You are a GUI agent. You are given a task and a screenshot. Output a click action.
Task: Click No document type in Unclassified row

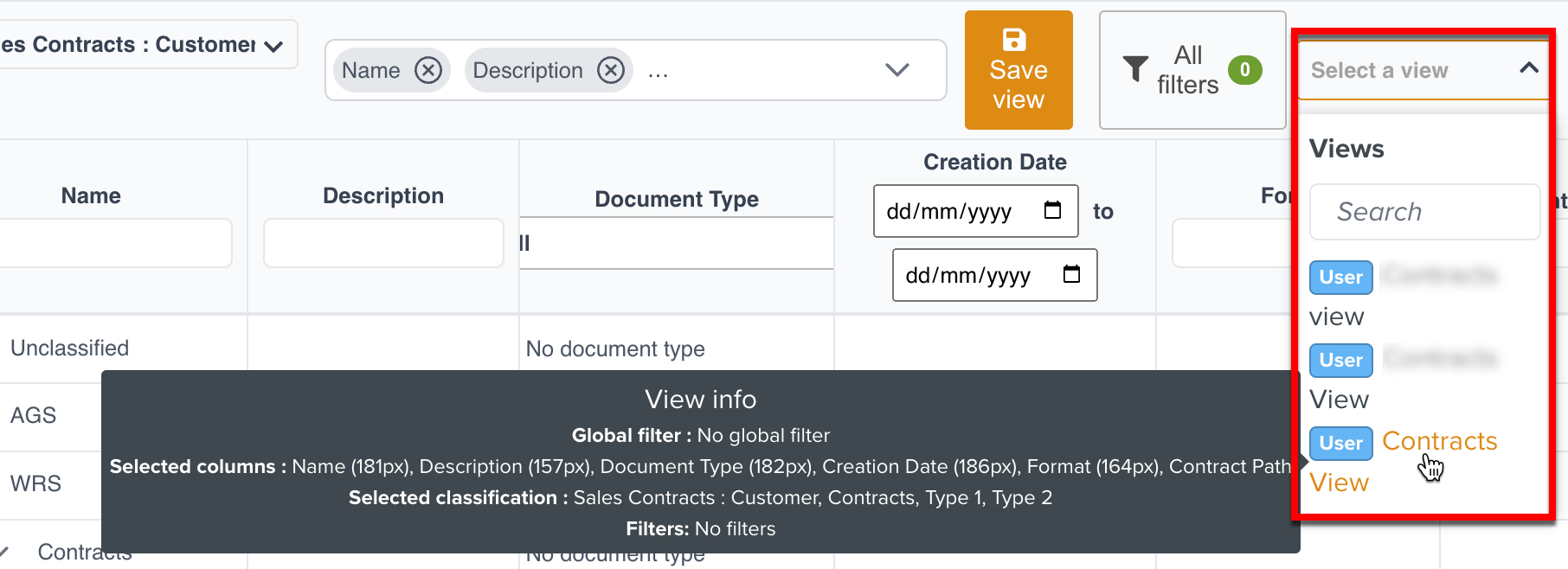[x=615, y=348]
